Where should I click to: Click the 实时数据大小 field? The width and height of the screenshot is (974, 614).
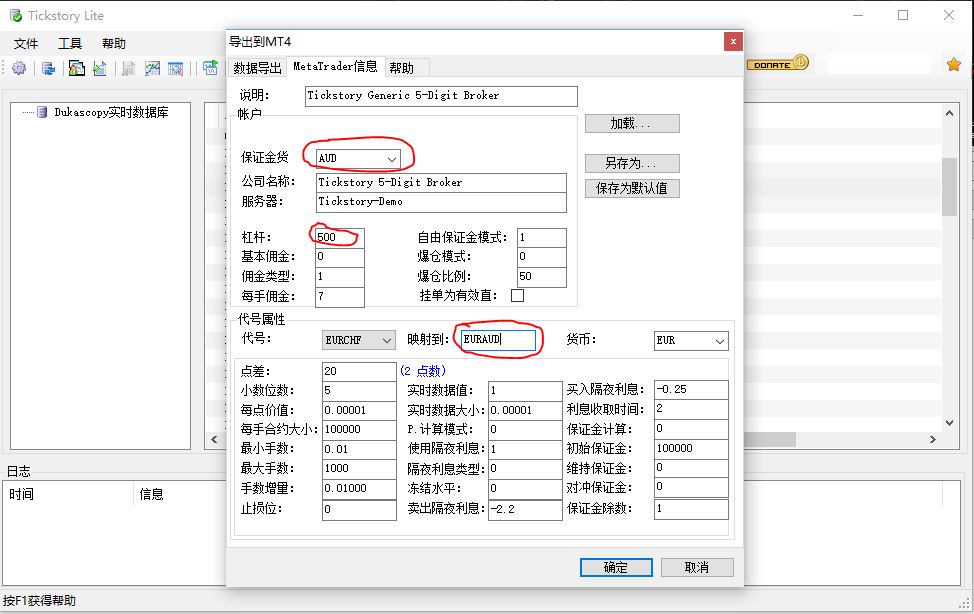click(525, 410)
